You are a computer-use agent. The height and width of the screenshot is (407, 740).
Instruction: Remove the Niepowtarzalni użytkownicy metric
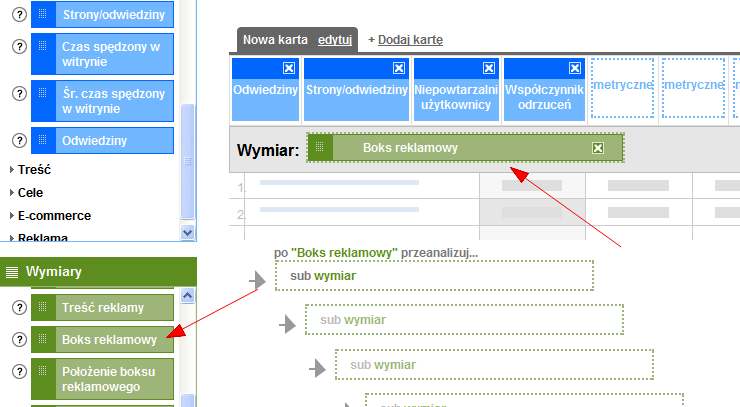click(x=488, y=68)
